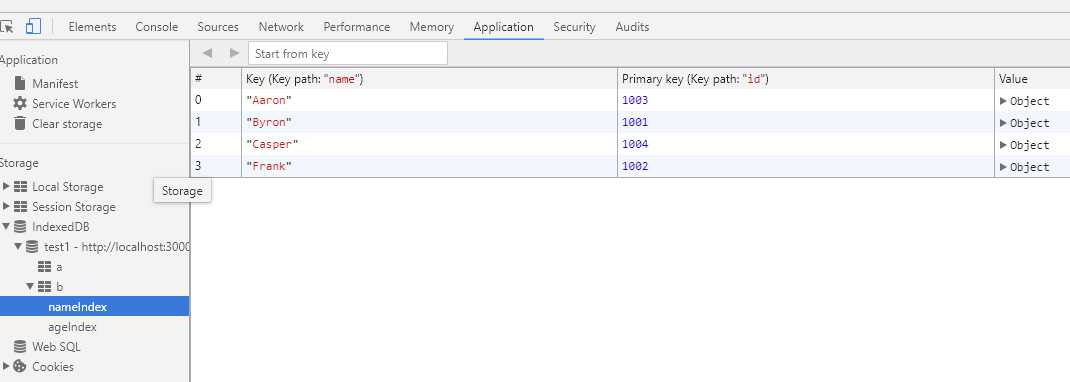Toggle the device toolbar icon
The height and width of the screenshot is (382, 1070).
click(33, 27)
